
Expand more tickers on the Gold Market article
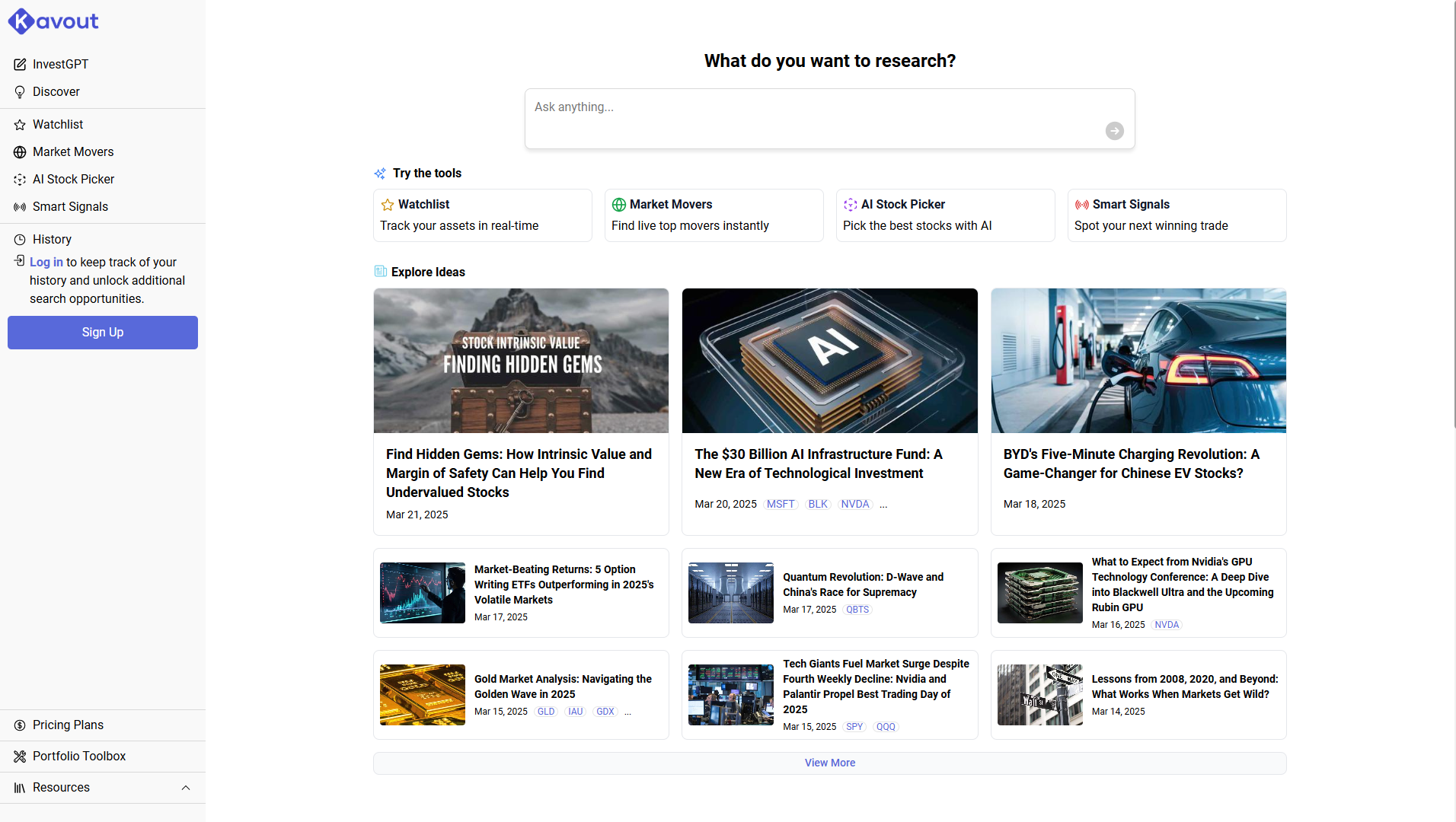[627, 712]
